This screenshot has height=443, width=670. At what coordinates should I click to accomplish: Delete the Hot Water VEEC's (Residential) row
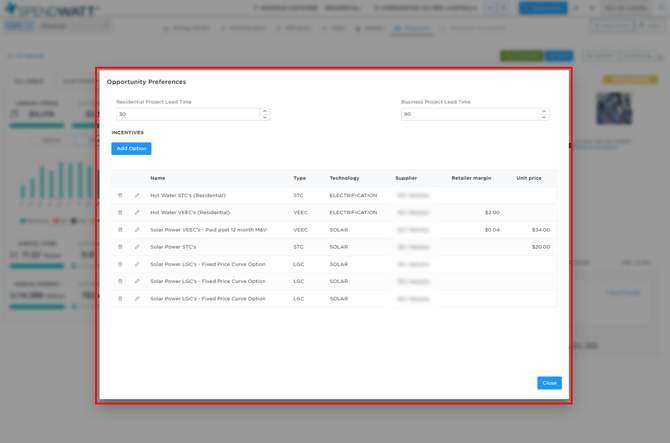coord(120,212)
